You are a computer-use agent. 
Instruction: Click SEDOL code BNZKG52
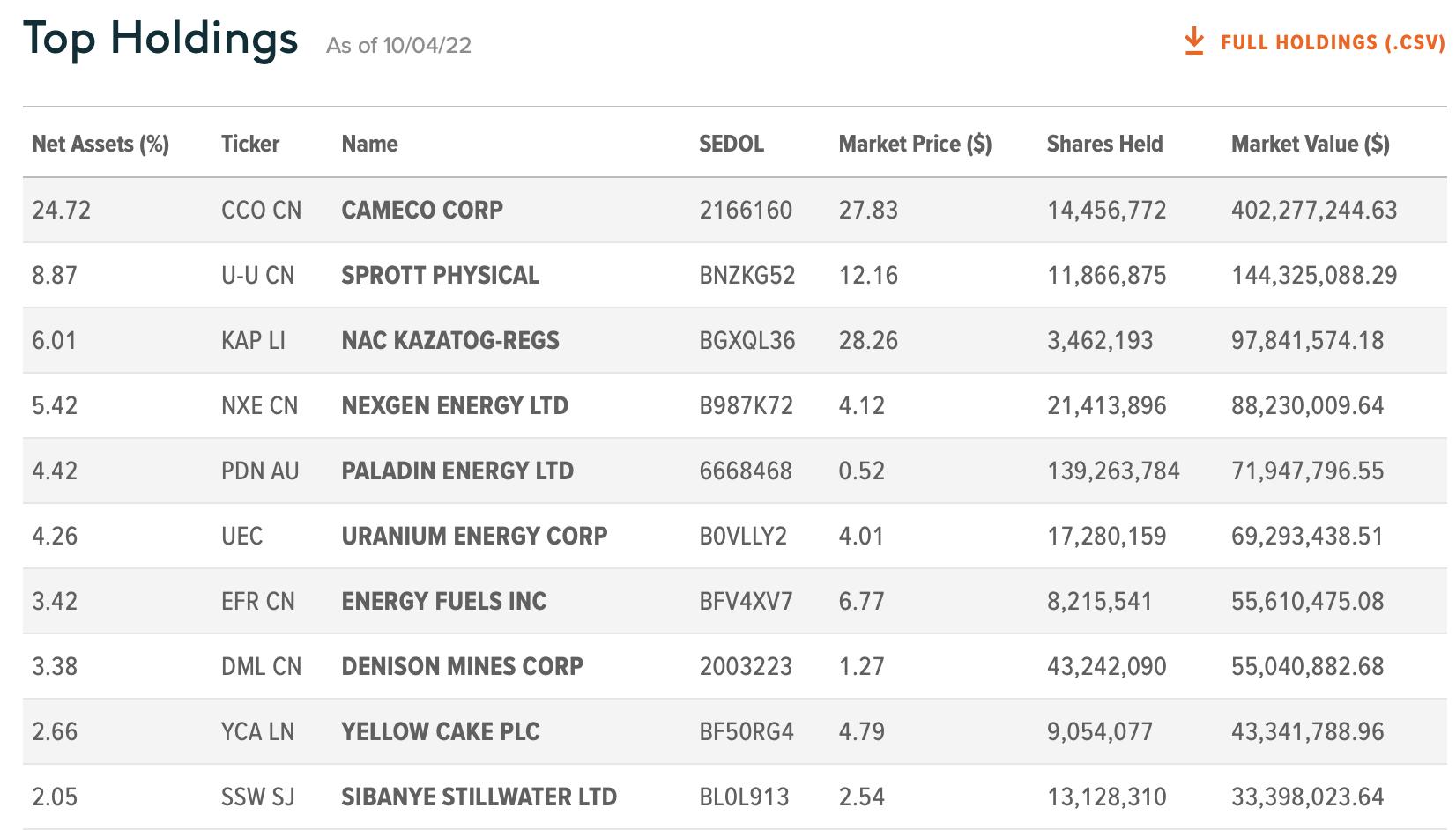click(747, 275)
